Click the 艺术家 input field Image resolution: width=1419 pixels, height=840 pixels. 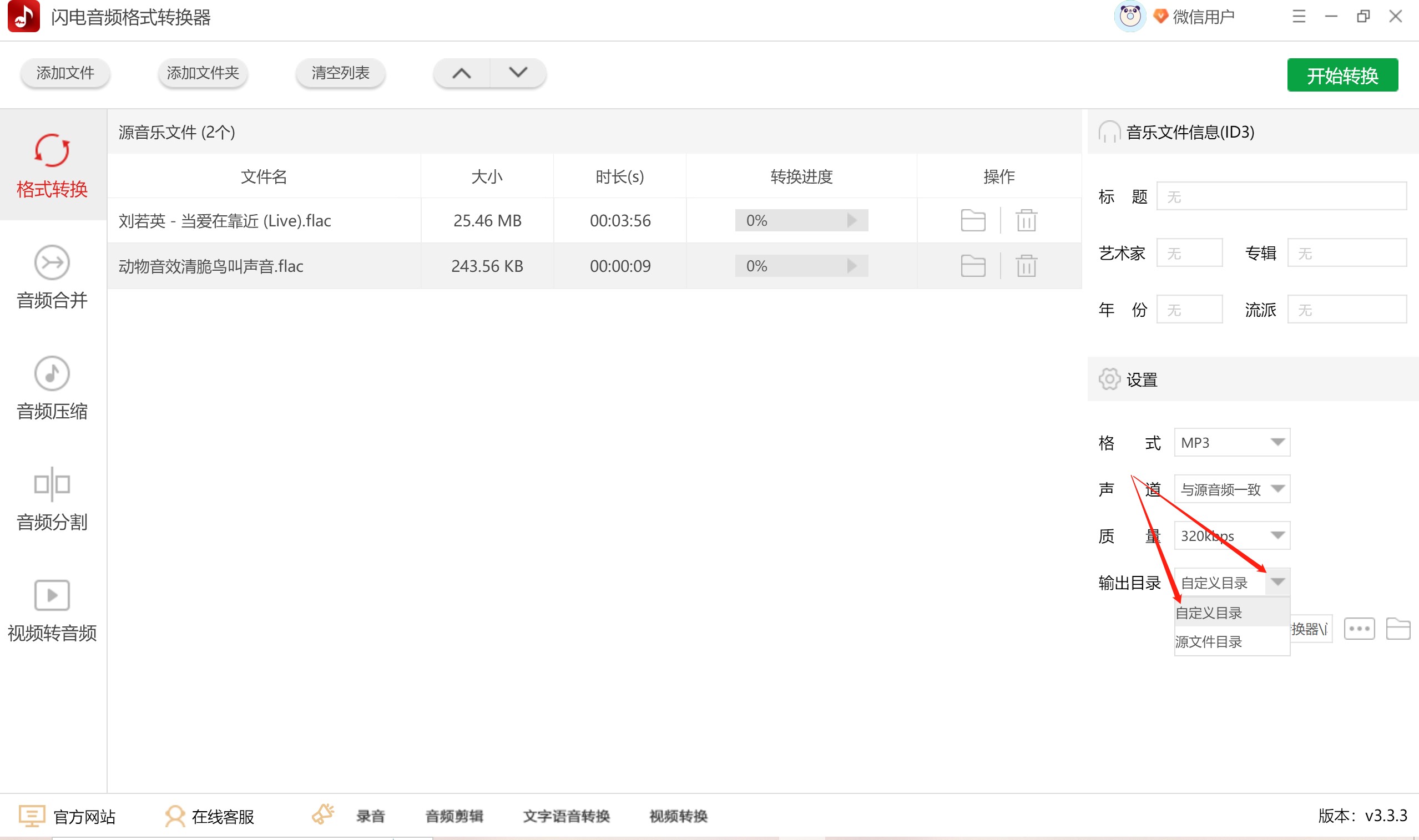[x=1189, y=253]
